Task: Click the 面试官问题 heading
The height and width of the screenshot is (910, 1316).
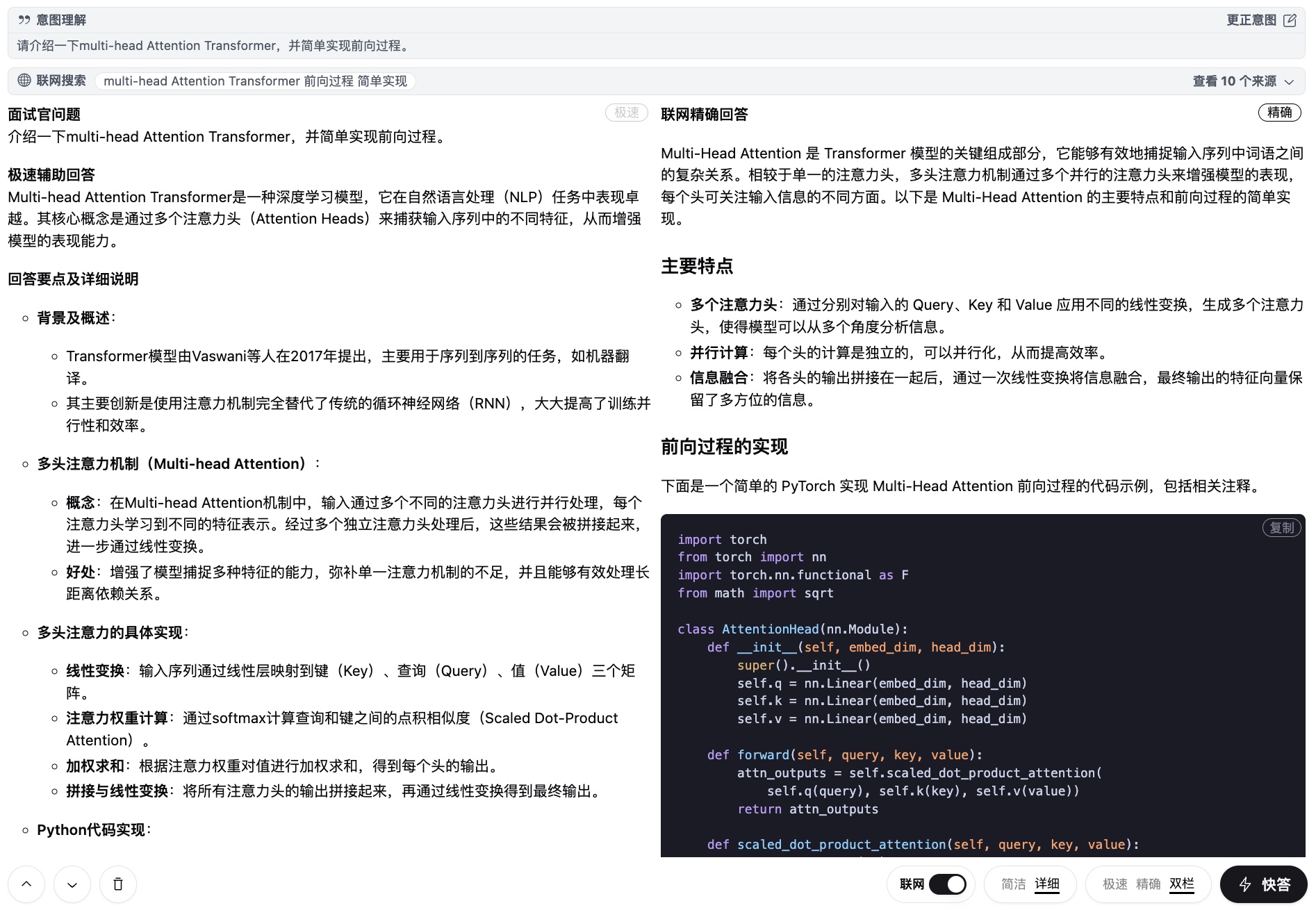Action: (44, 114)
